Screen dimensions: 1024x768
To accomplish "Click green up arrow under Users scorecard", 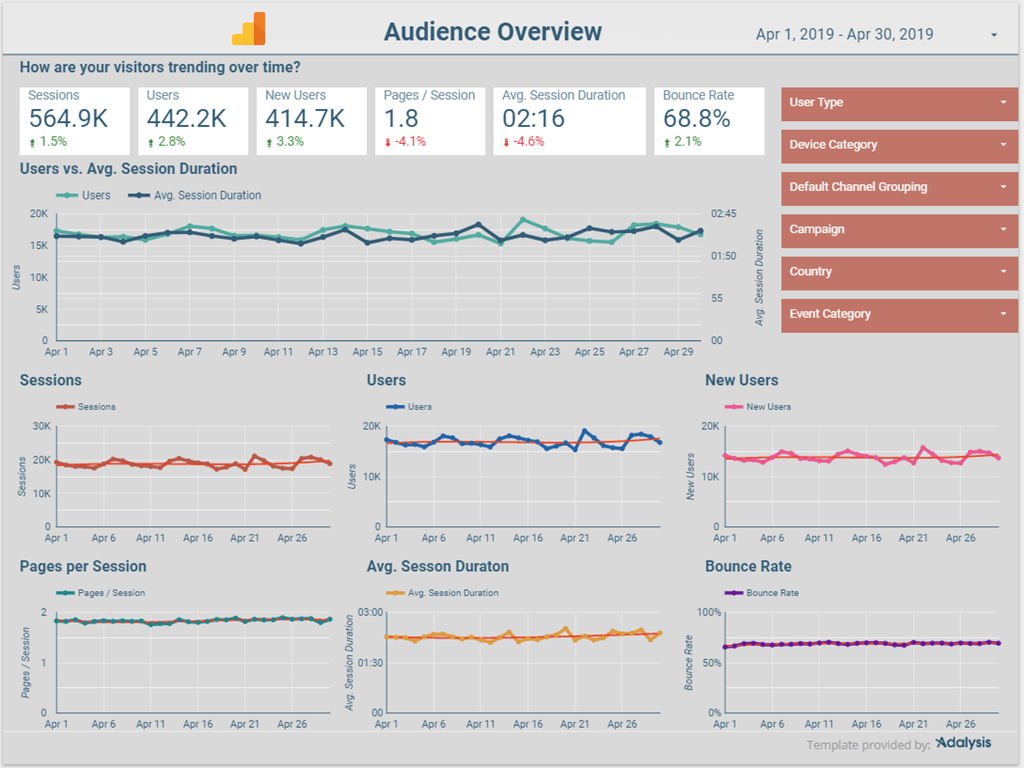I will tap(150, 142).
